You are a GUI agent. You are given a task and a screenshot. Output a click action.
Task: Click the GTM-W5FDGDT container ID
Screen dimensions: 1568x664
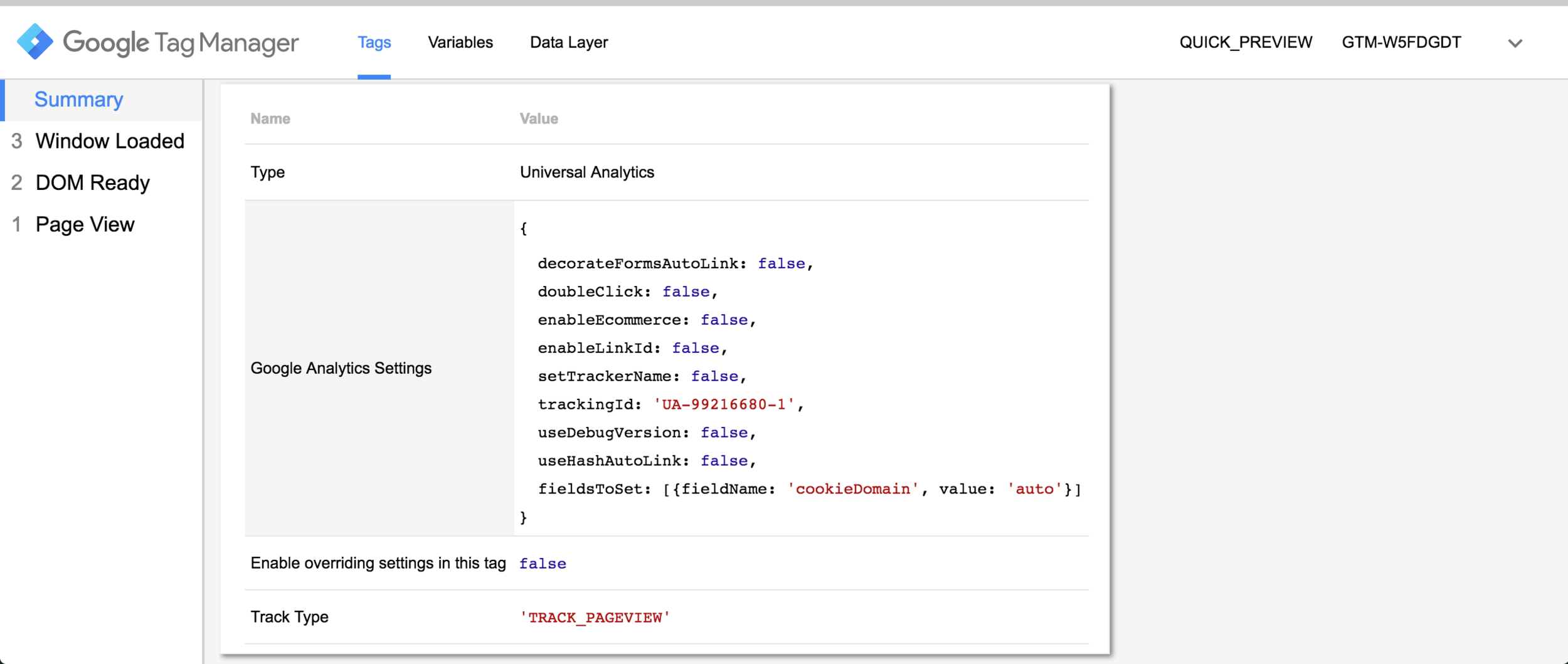[1401, 42]
